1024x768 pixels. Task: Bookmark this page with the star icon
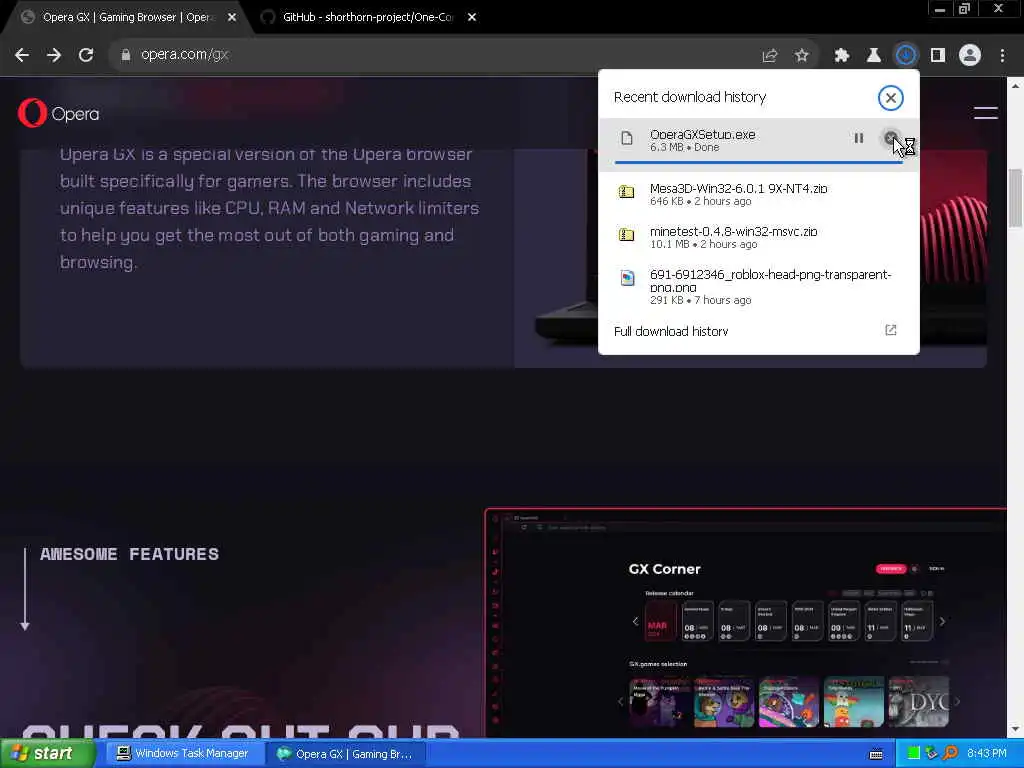801,56
